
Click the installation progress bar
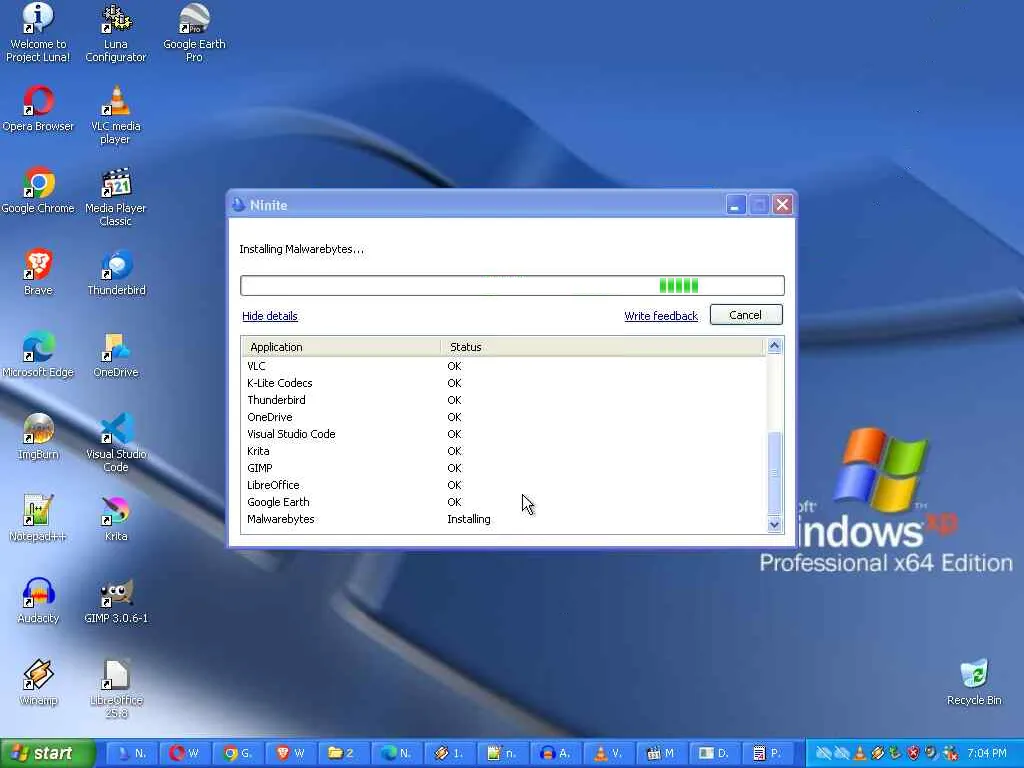pyautogui.click(x=512, y=285)
